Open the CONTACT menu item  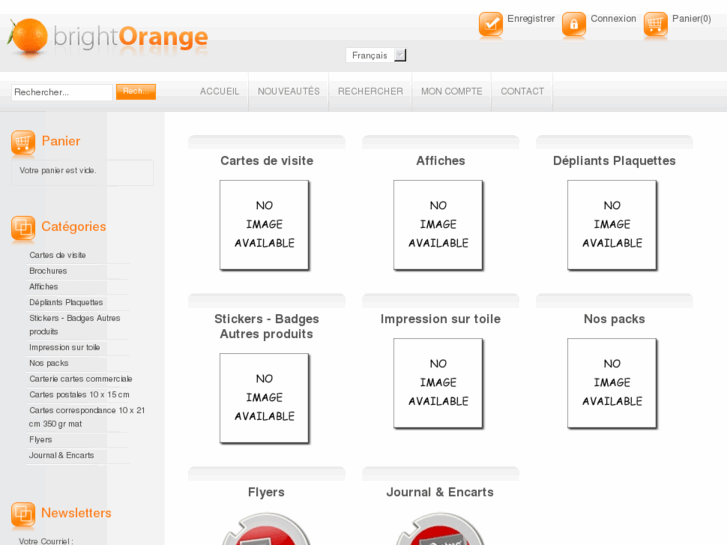tap(522, 91)
